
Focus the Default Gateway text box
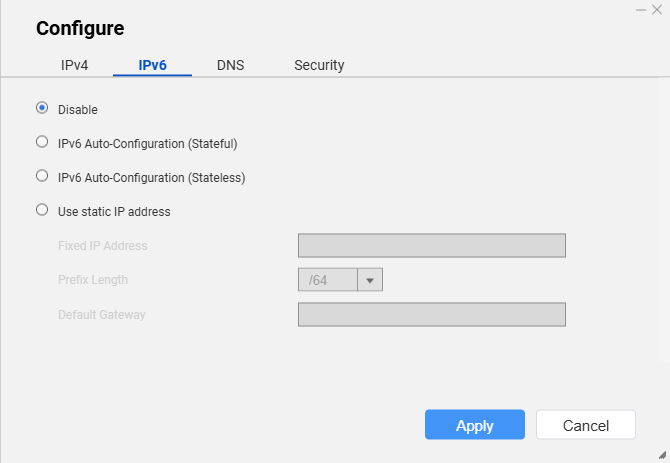point(432,315)
